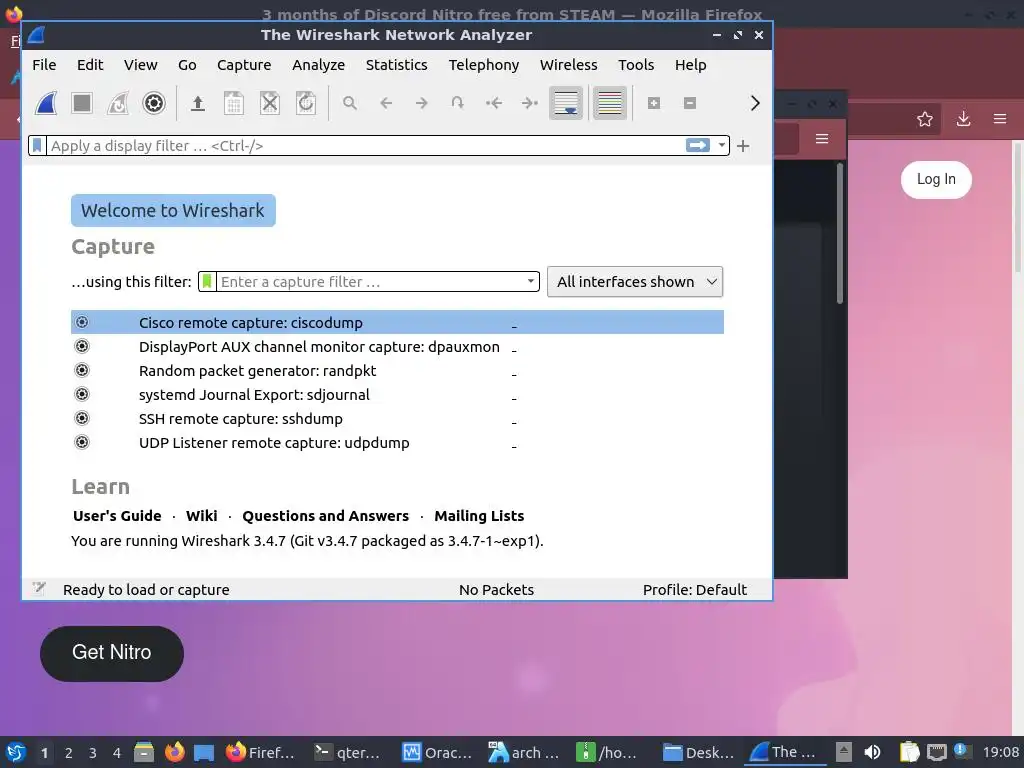Open the All interfaces shown dropdown
This screenshot has width=1024, height=768.
[635, 281]
